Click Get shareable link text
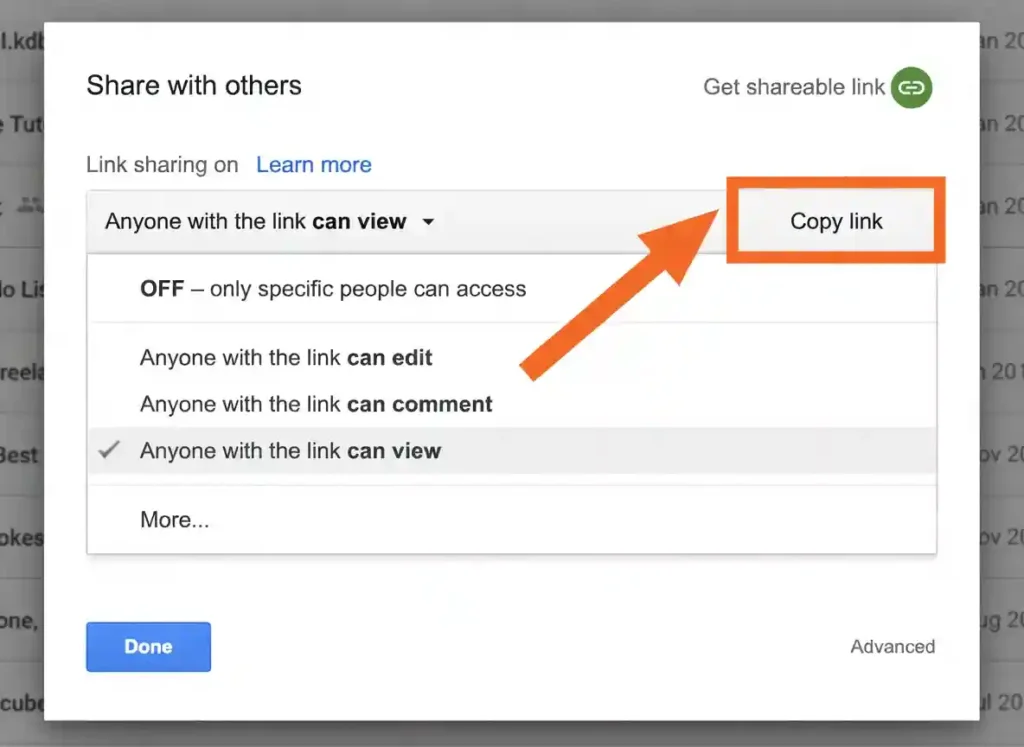This screenshot has height=747, width=1024. tap(793, 87)
